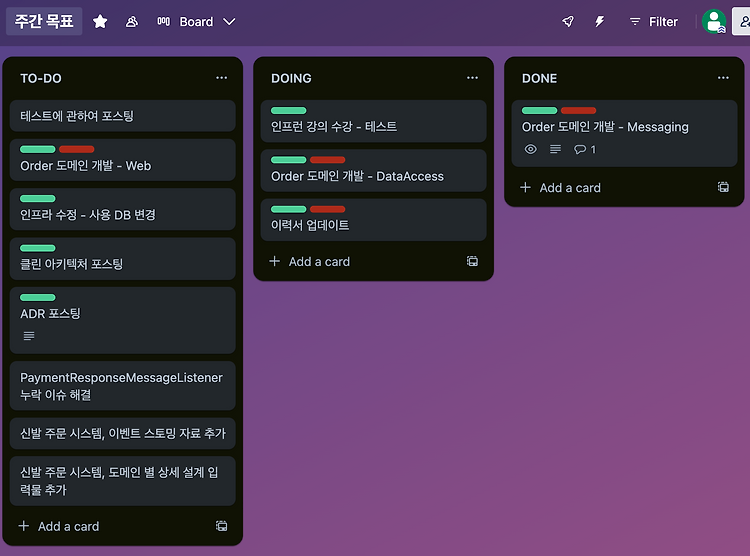Open TO-DO list actions menu
This screenshot has width=750, height=556.
click(x=221, y=78)
